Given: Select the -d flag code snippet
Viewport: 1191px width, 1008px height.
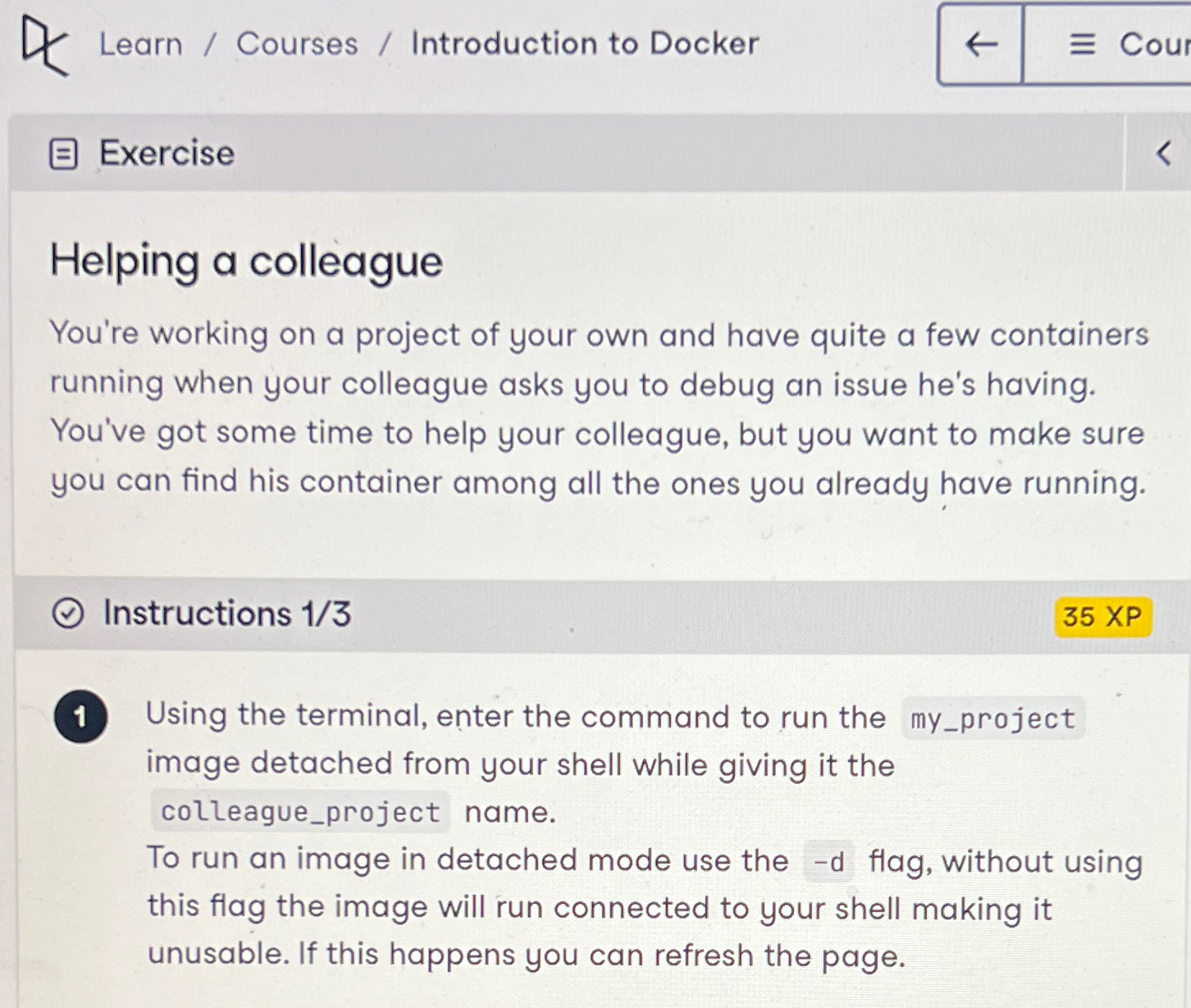Looking at the screenshot, I should click(x=829, y=862).
